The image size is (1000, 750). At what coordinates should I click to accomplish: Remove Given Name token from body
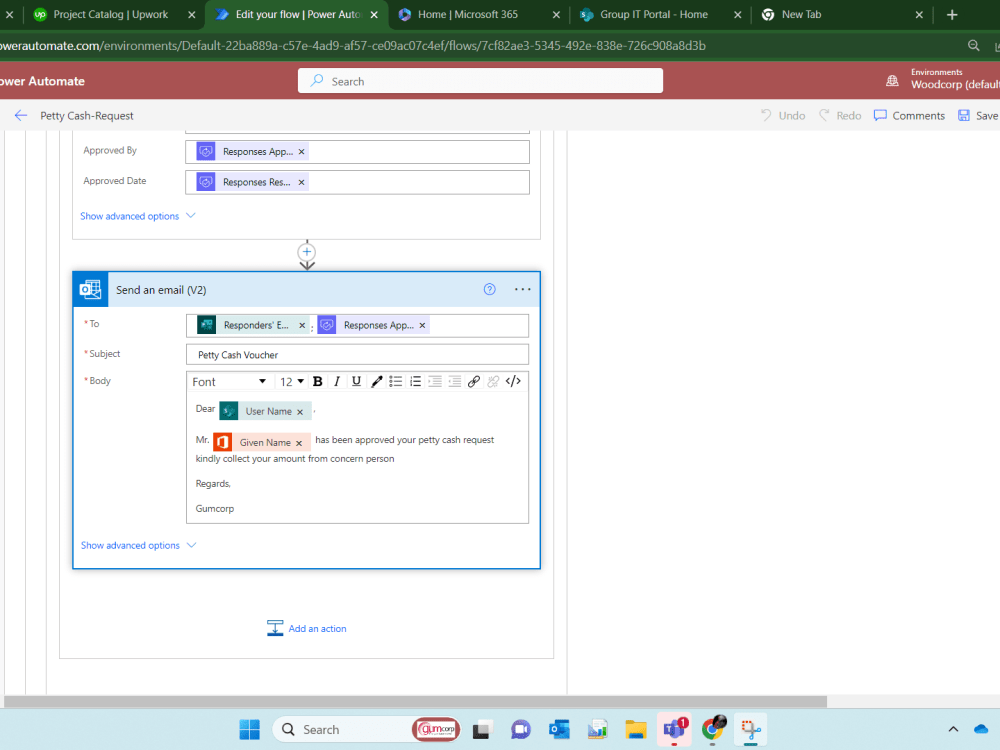click(x=298, y=443)
